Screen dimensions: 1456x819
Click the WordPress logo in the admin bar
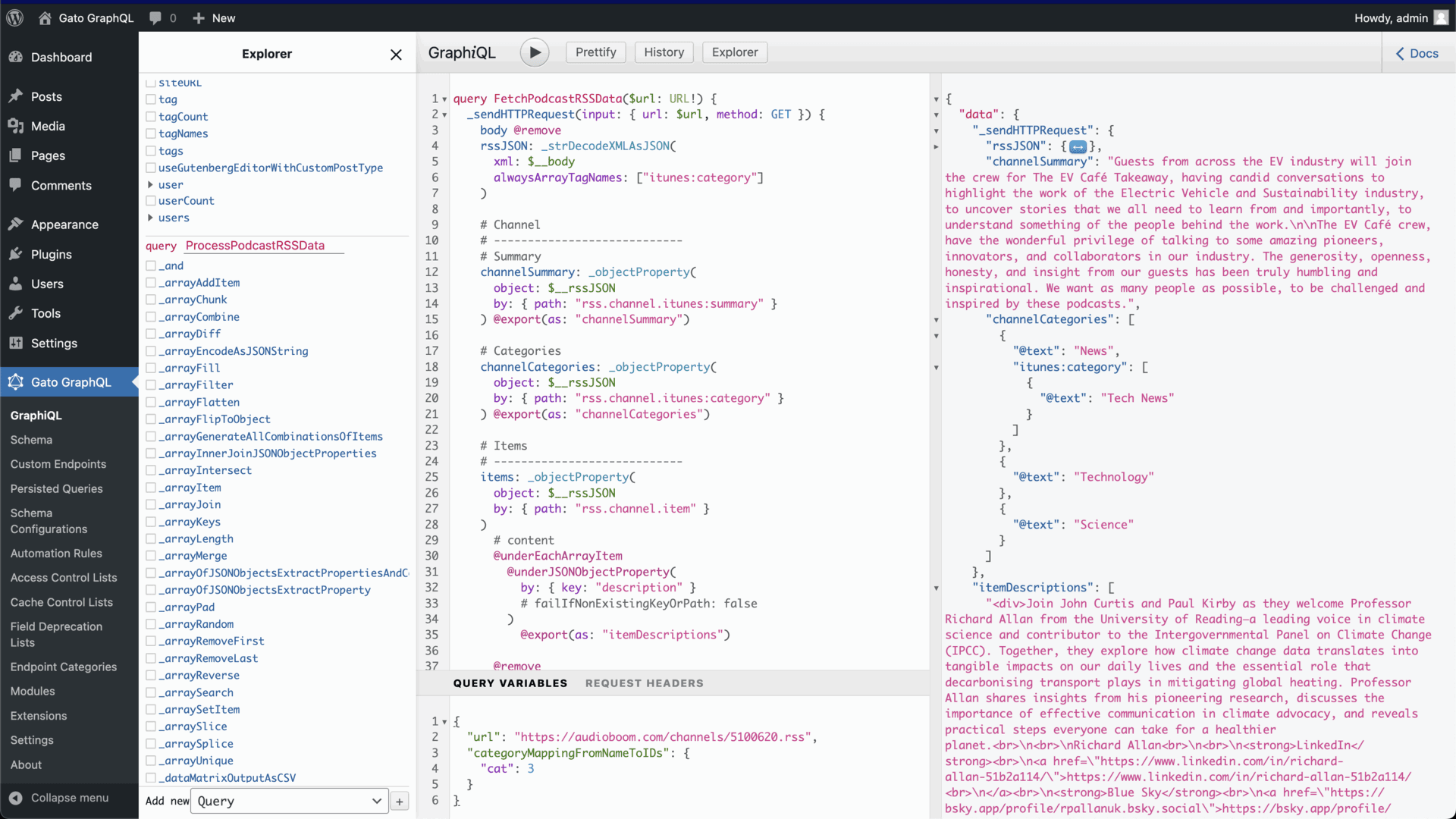click(x=14, y=17)
